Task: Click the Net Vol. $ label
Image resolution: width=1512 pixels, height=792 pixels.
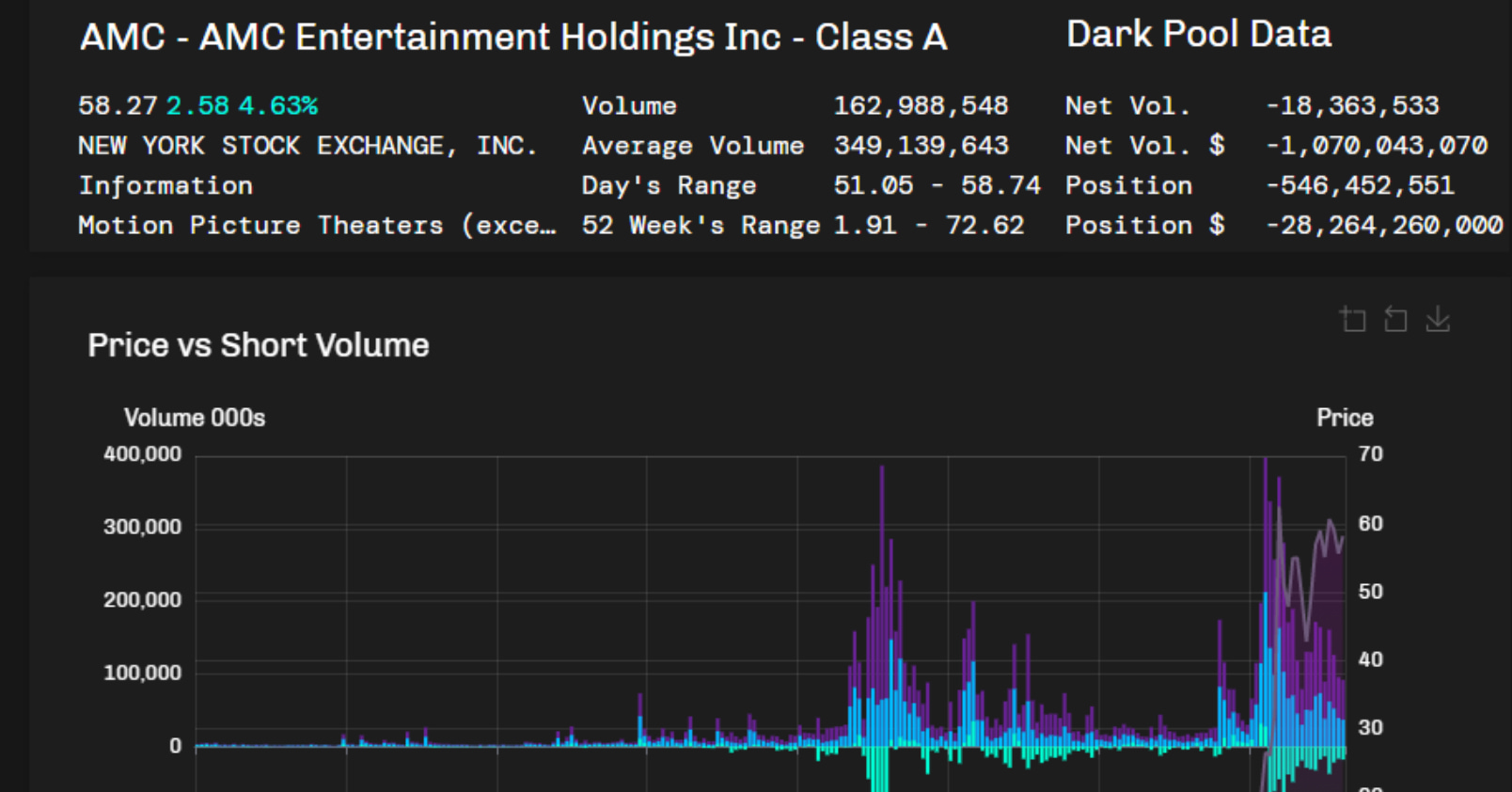Action: coord(1144,146)
